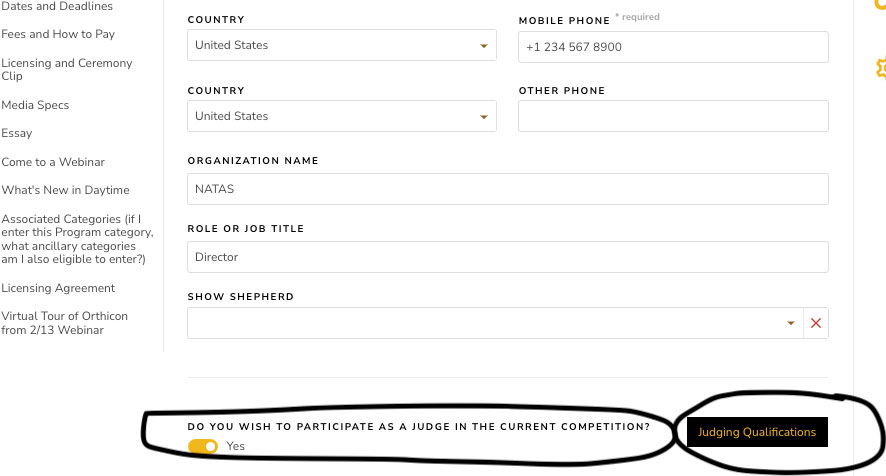Click into the Other Phone field

click(x=674, y=116)
